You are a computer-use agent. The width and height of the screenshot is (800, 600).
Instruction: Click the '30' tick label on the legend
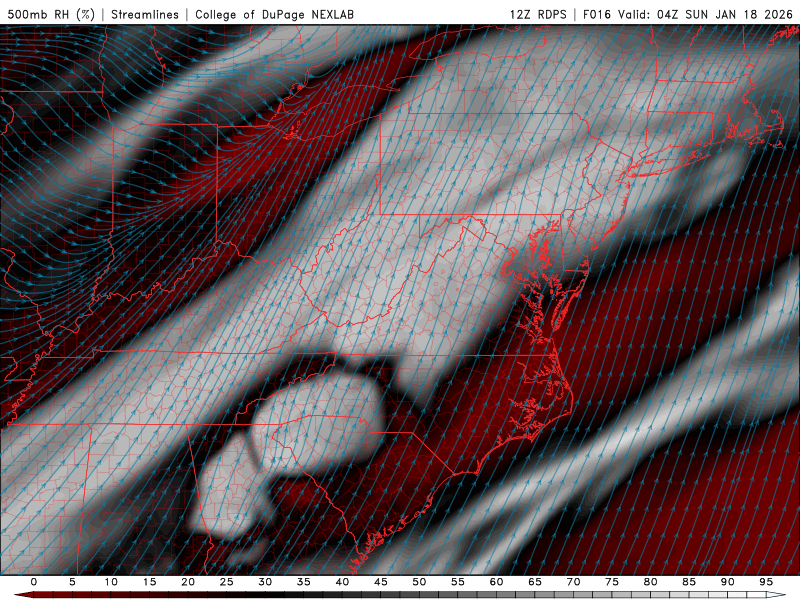pos(265,582)
